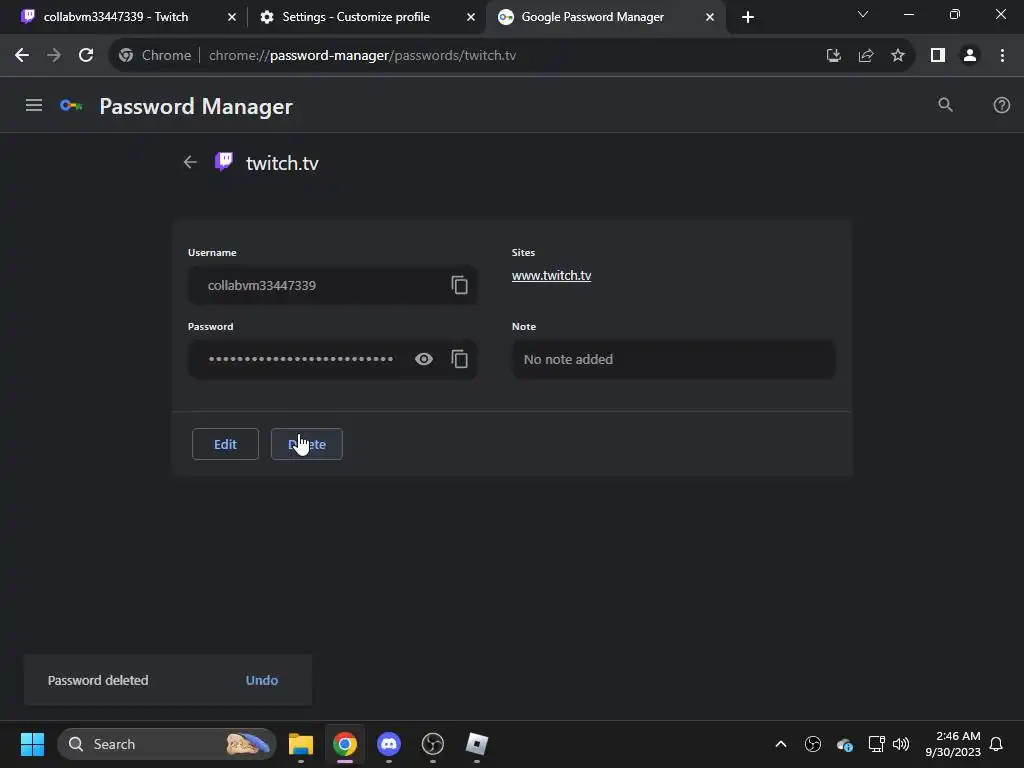Viewport: 1024px width, 768px height.
Task: Open the www.twitch.tv site link
Action: point(551,276)
